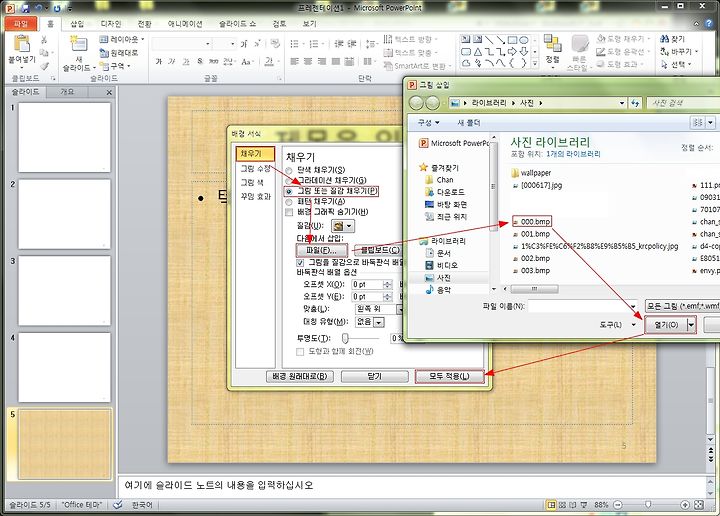Click the Open (열기) button

pyautogui.click(x=666, y=325)
